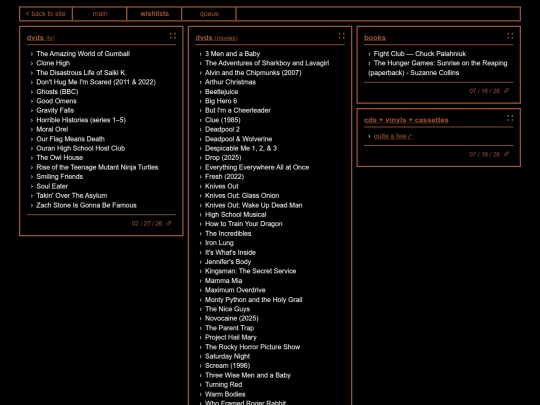This screenshot has height=405, width=540.
Task: Click 'Our Flag Means Death'
Action: pos(71,139)
